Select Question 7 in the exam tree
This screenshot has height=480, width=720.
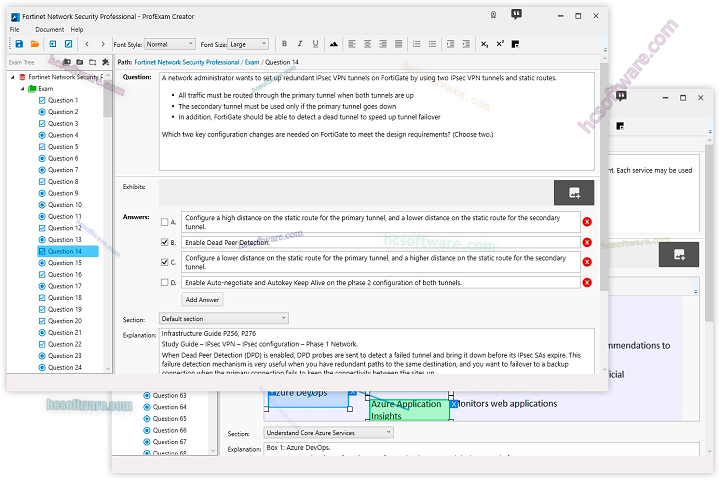pyautogui.click(x=63, y=170)
